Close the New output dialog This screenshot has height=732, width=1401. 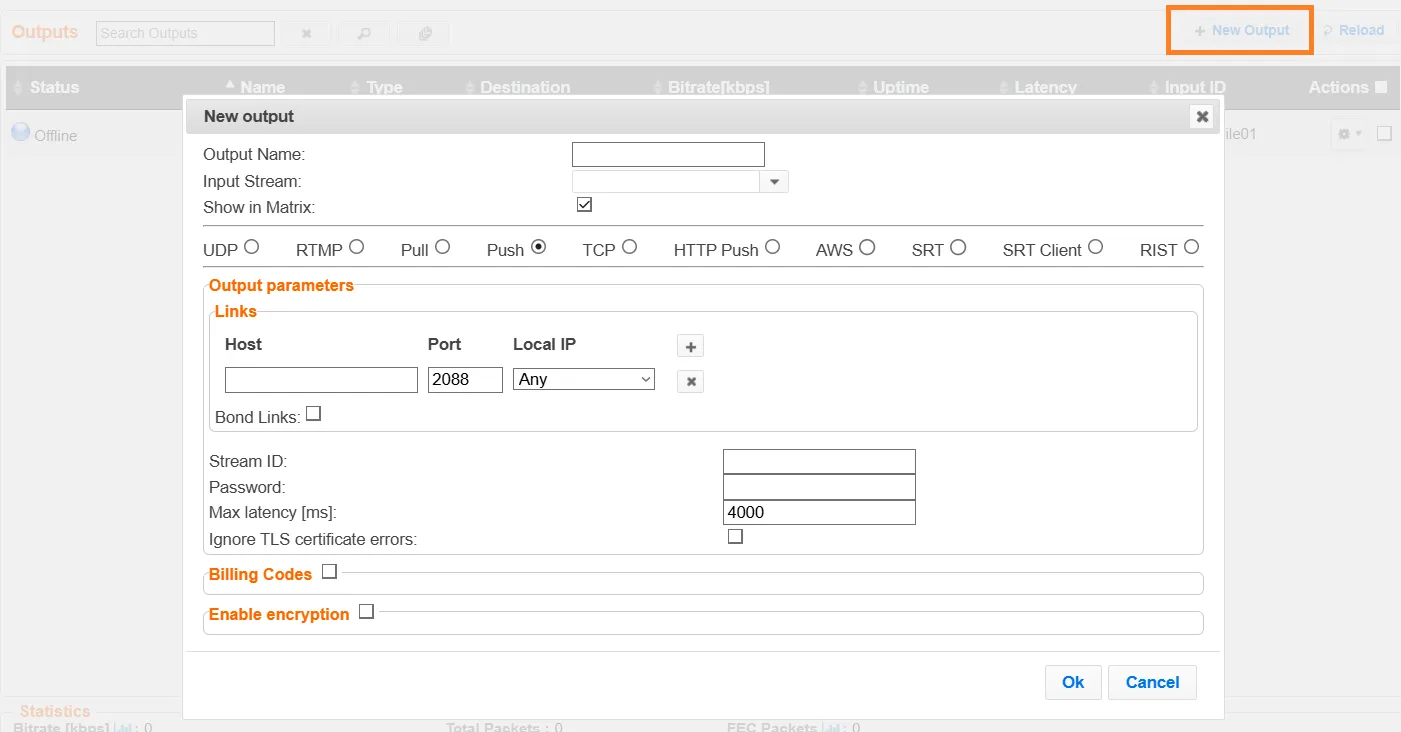pos(1202,116)
